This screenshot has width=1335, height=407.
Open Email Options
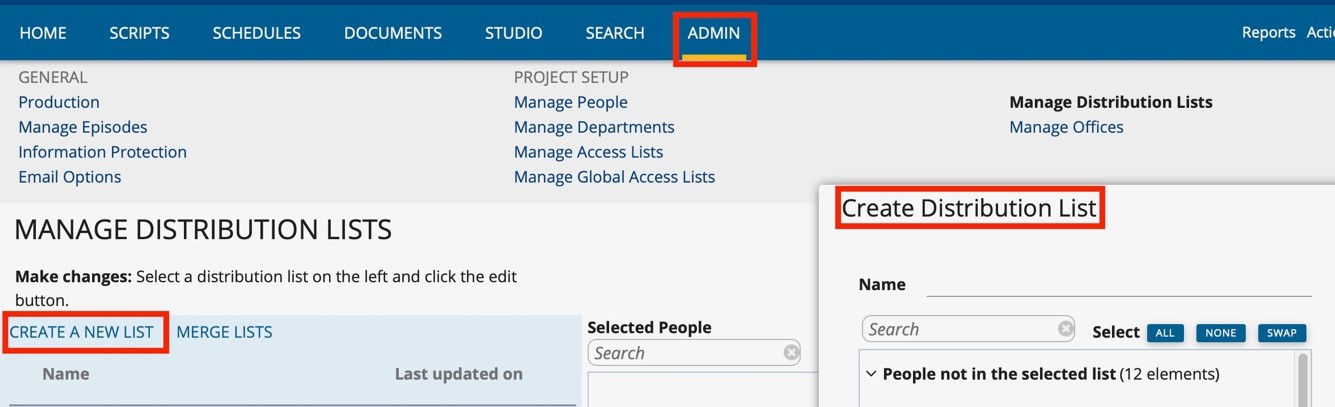[70, 177]
